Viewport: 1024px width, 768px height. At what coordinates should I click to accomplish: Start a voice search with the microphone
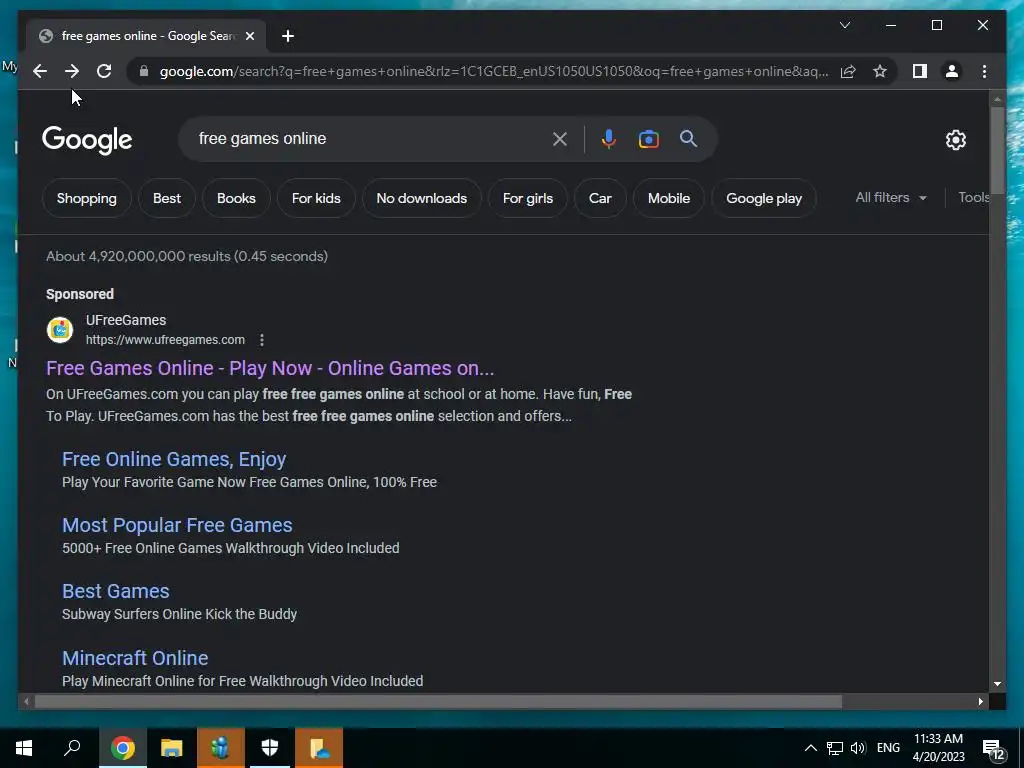[x=609, y=138]
